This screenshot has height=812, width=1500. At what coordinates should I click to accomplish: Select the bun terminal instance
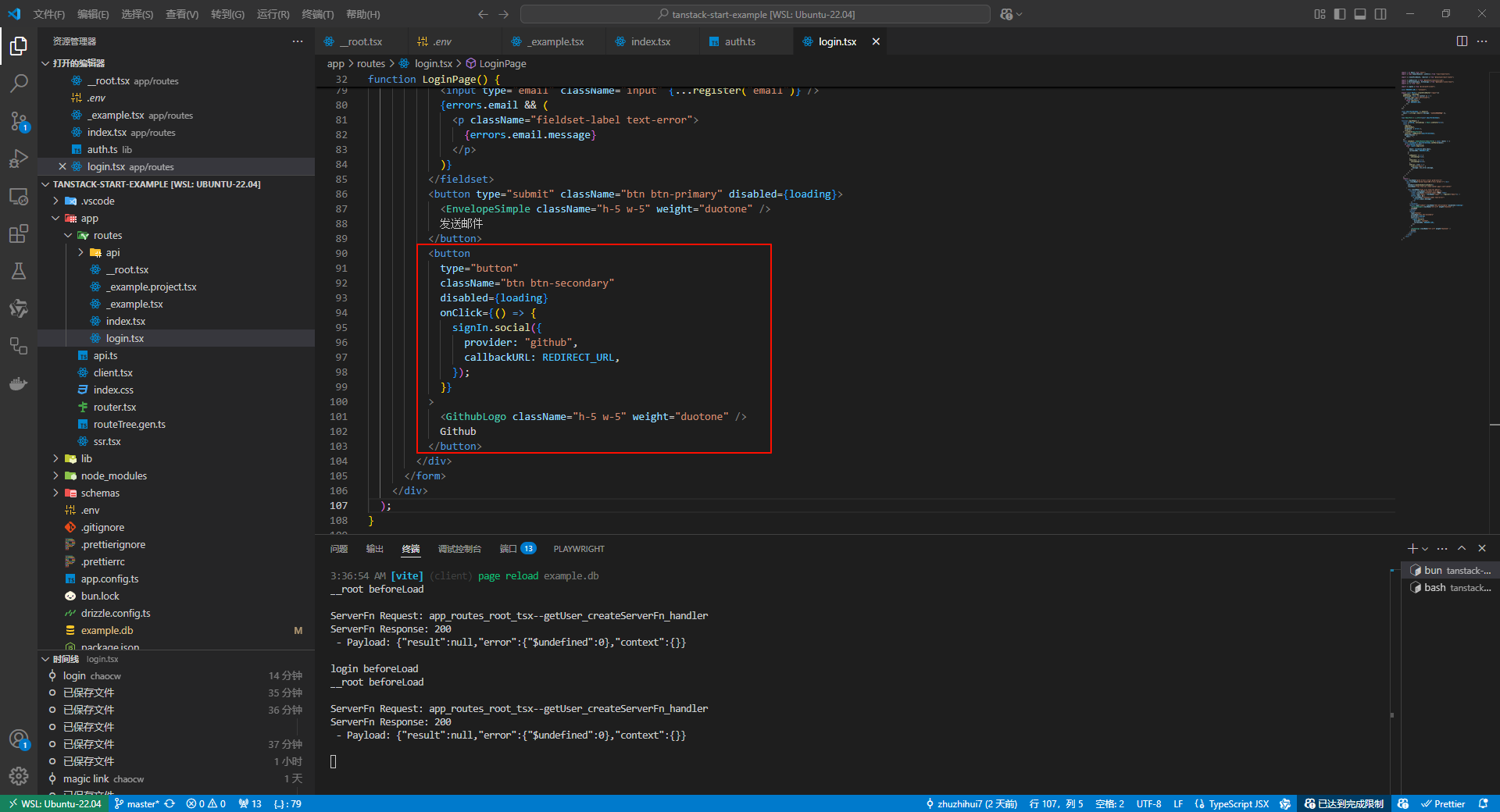[x=1450, y=571]
